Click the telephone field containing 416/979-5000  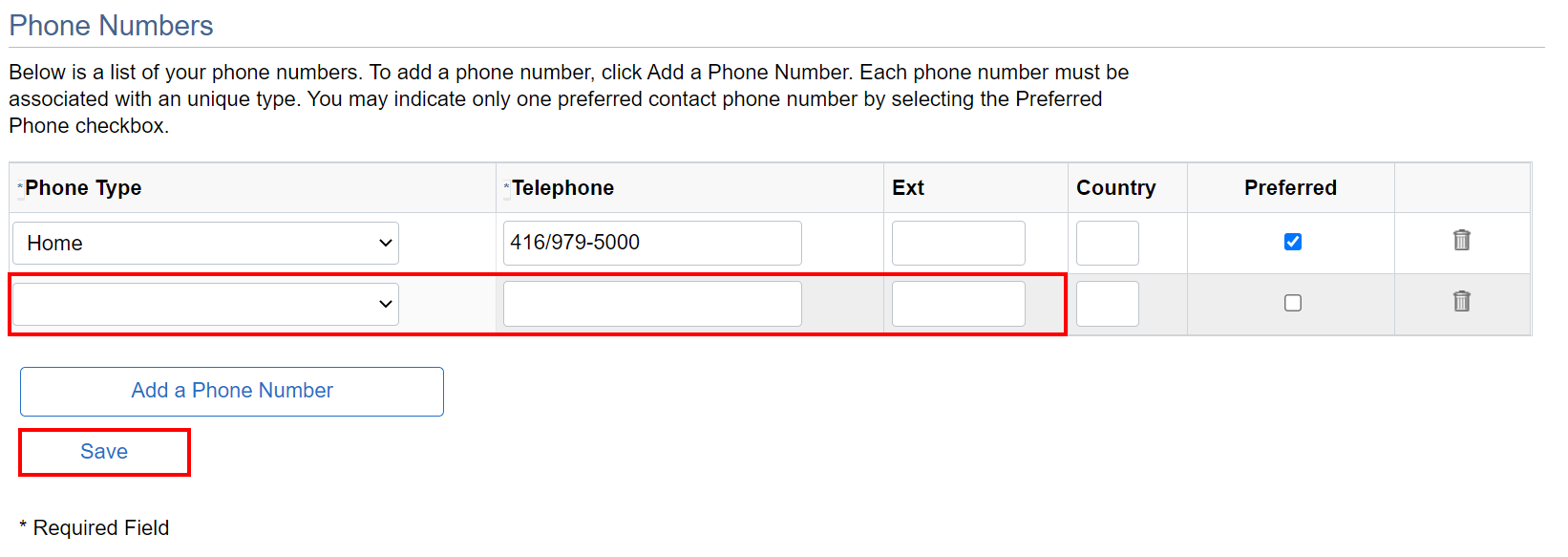(651, 243)
